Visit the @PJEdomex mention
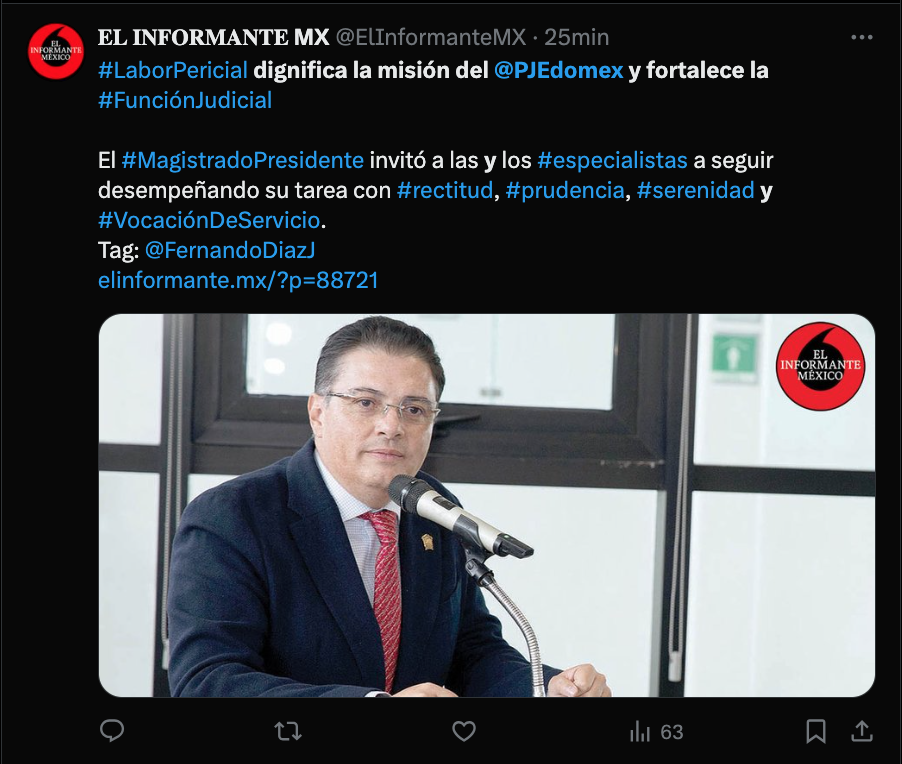Screen dimensions: 902x764 [x=559, y=70]
